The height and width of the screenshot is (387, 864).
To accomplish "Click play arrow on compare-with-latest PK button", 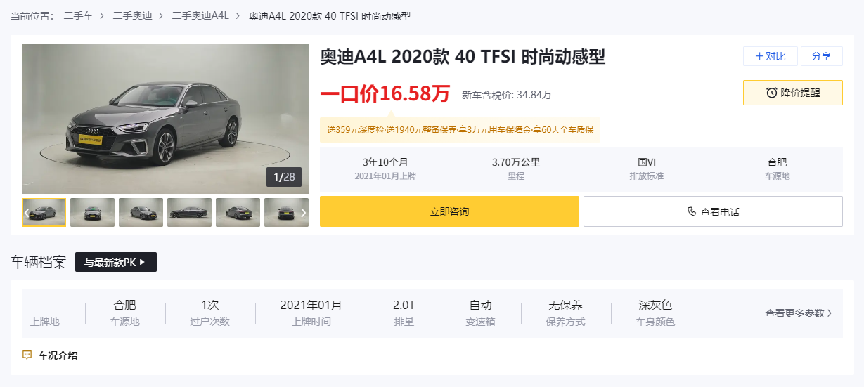I will pos(142,263).
